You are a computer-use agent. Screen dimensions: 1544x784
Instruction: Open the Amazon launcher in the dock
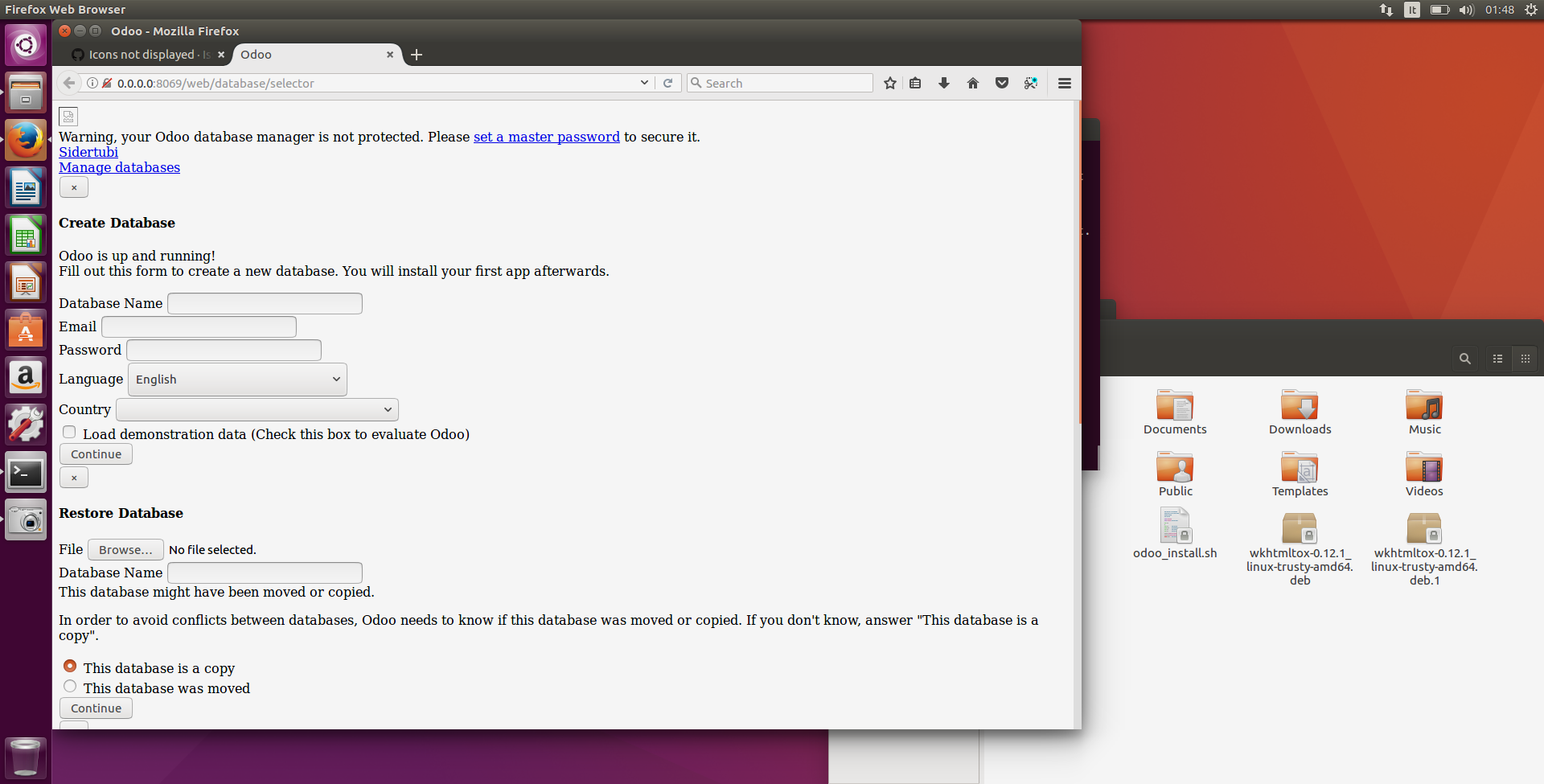click(x=25, y=377)
